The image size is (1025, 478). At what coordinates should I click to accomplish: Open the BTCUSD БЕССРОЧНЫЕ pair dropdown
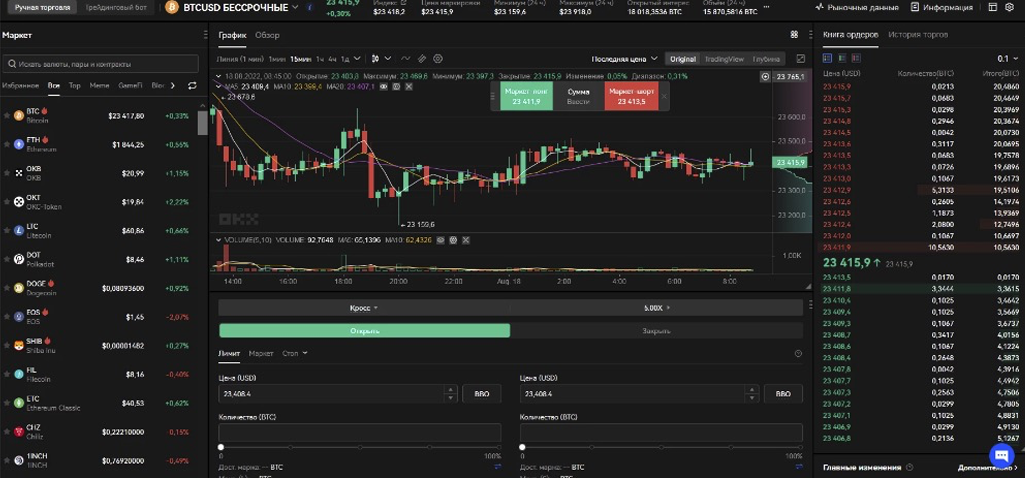click(x=240, y=8)
